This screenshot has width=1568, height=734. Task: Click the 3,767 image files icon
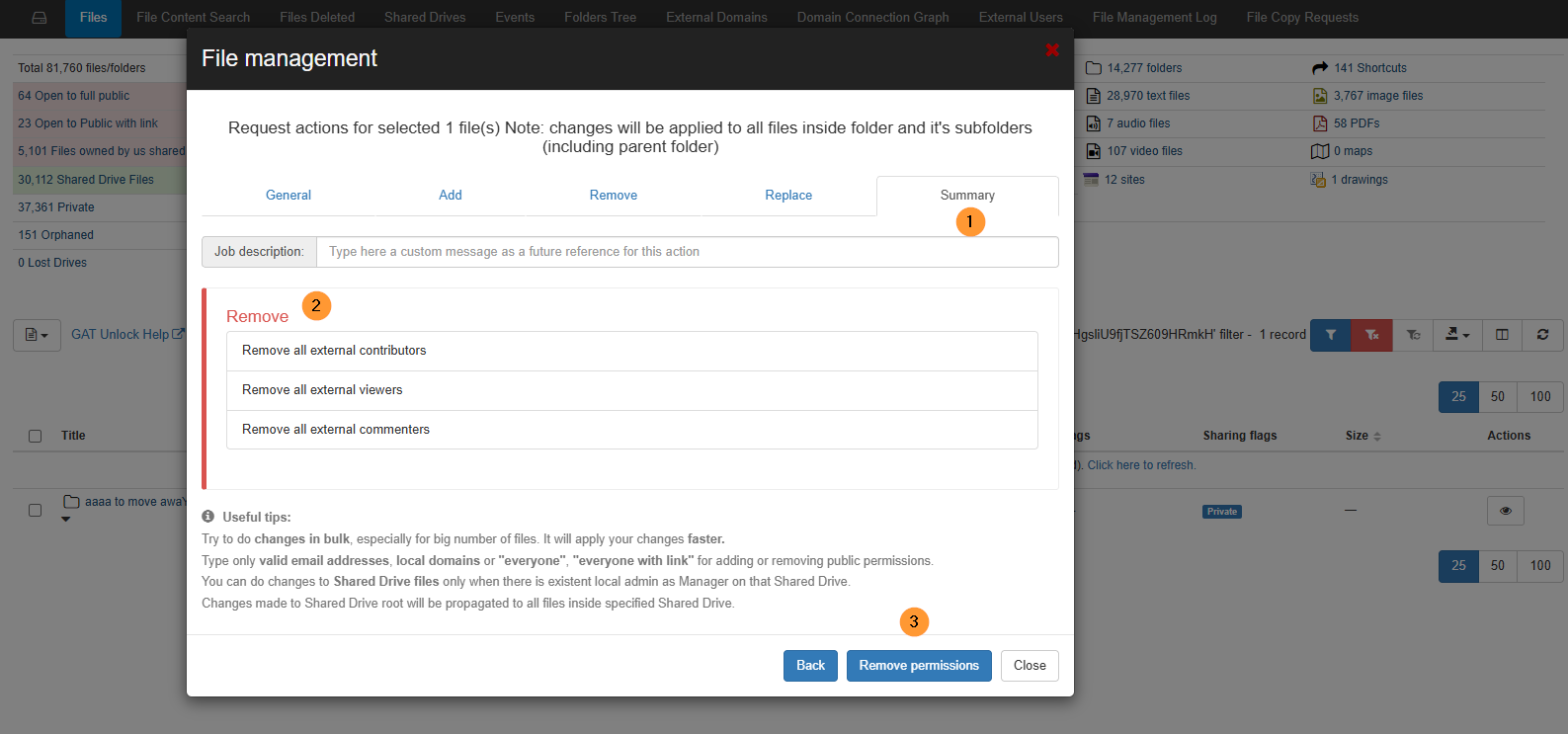click(1320, 96)
